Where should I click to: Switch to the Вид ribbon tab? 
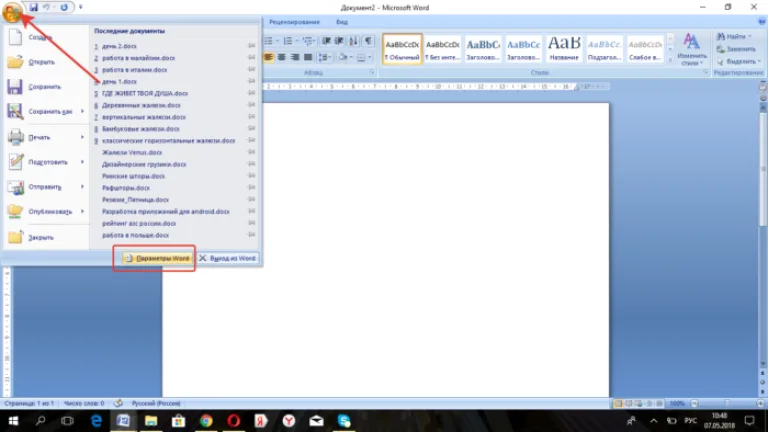tap(342, 22)
